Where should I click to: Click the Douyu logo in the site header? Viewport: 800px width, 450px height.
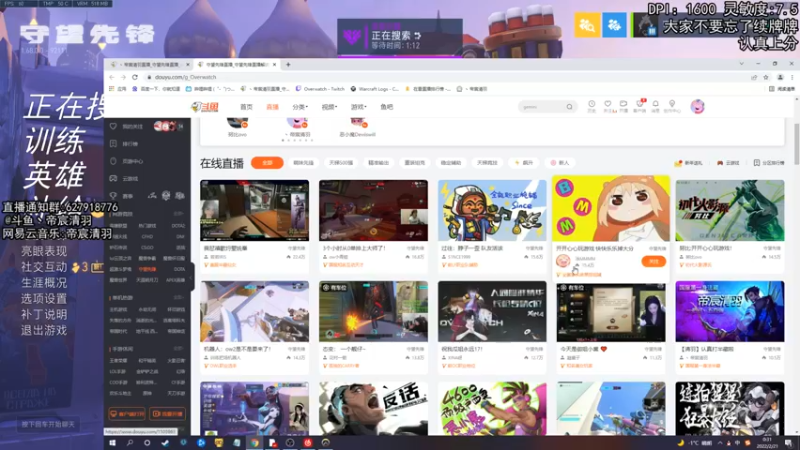(205, 107)
